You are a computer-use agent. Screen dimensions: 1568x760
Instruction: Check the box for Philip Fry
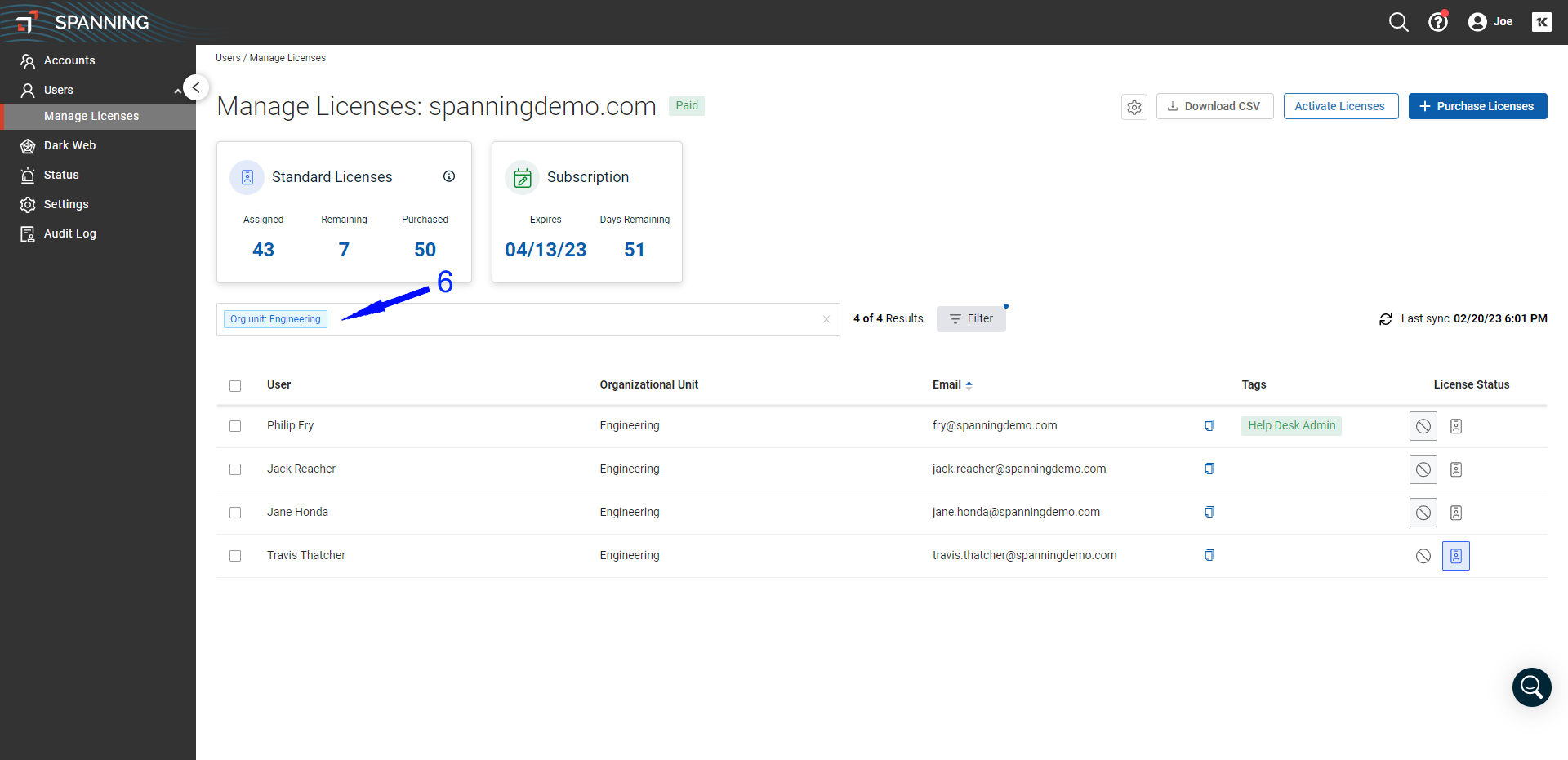[235, 426]
